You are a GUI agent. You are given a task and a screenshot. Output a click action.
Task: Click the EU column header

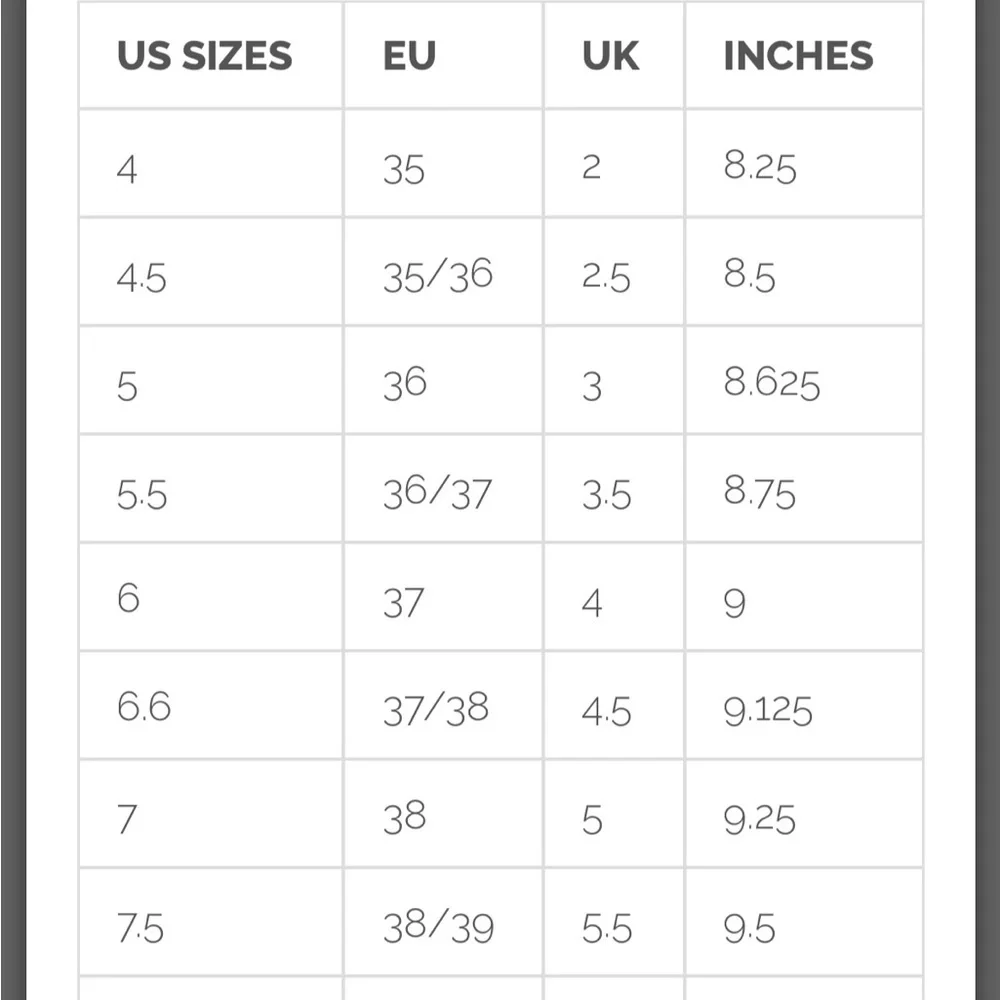(409, 56)
